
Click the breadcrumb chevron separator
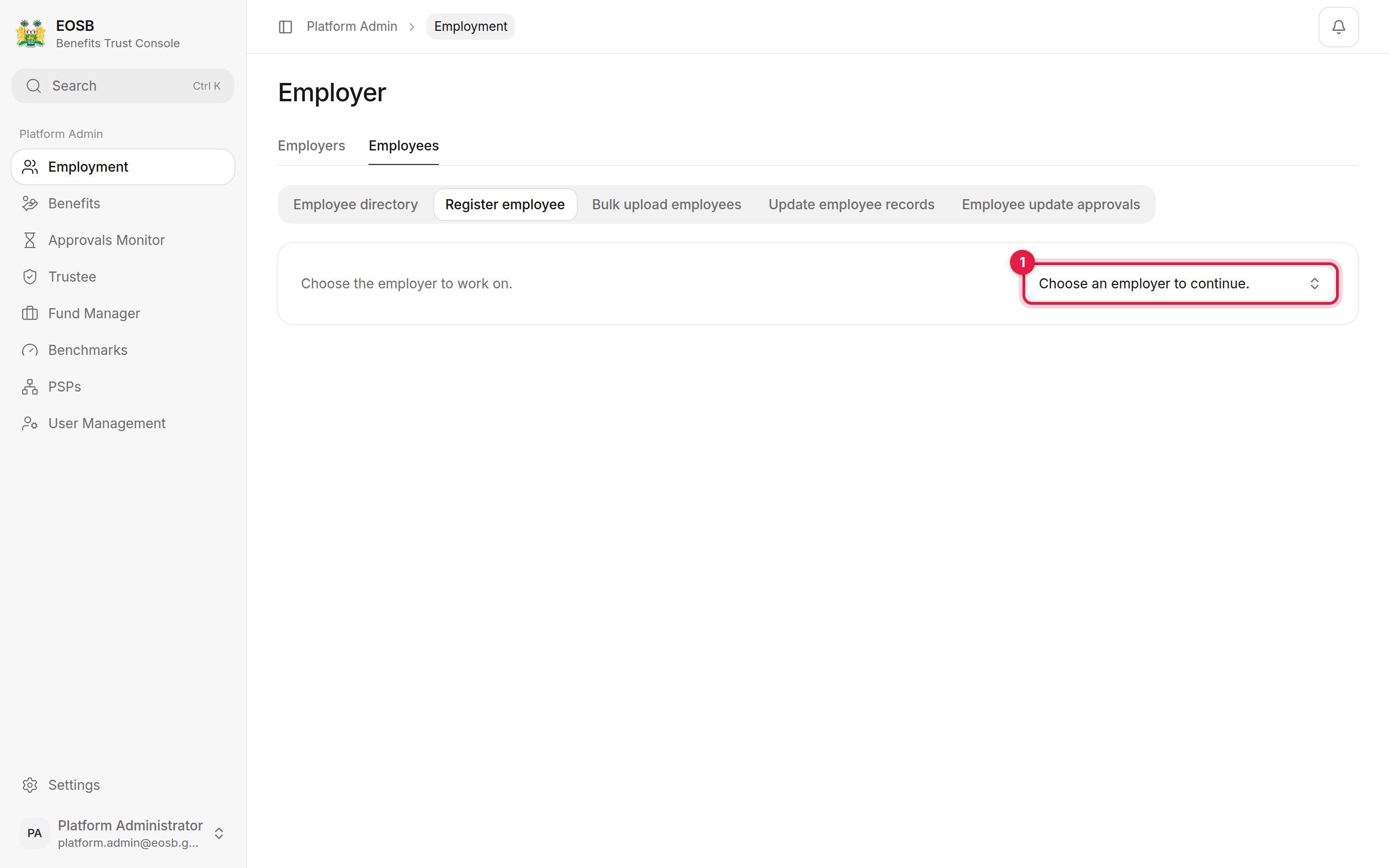coord(411,27)
